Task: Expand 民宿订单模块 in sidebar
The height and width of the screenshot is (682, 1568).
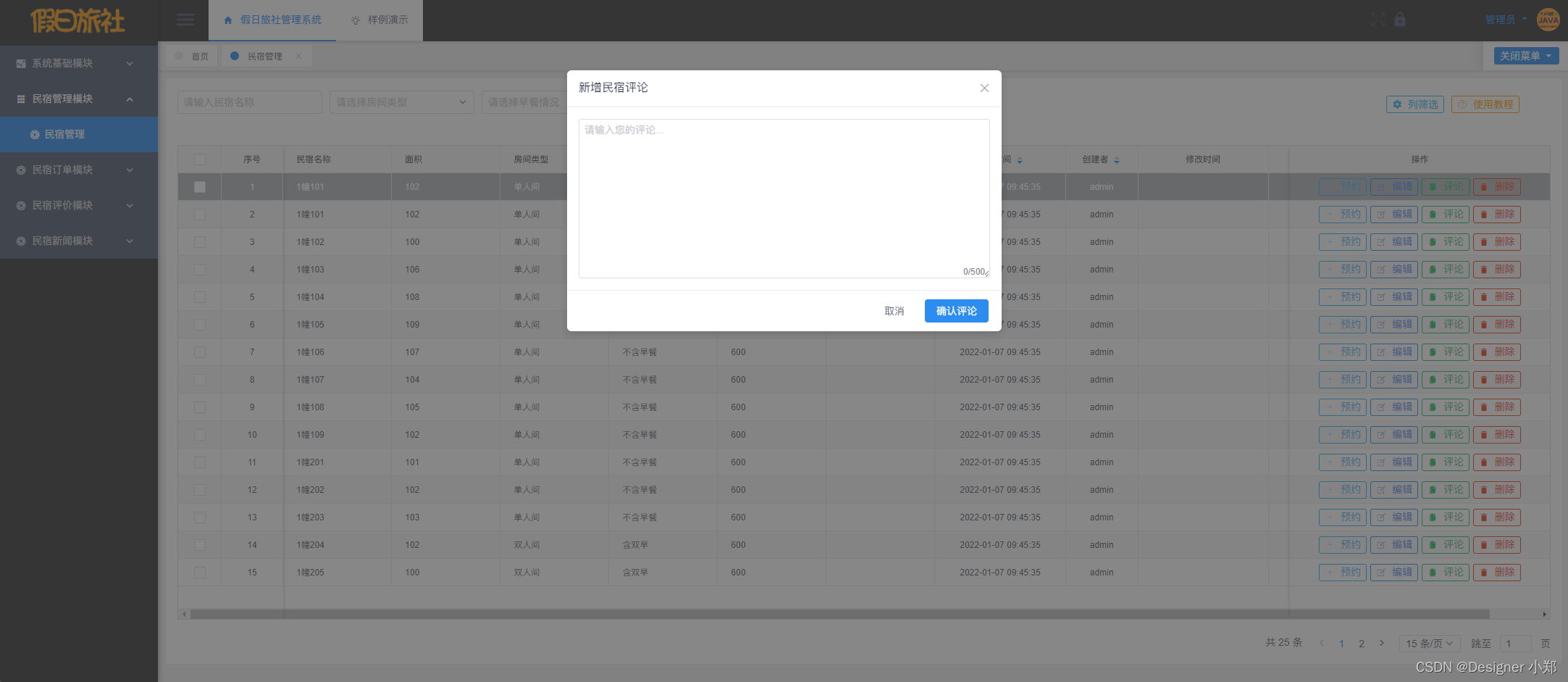Action: [x=79, y=170]
